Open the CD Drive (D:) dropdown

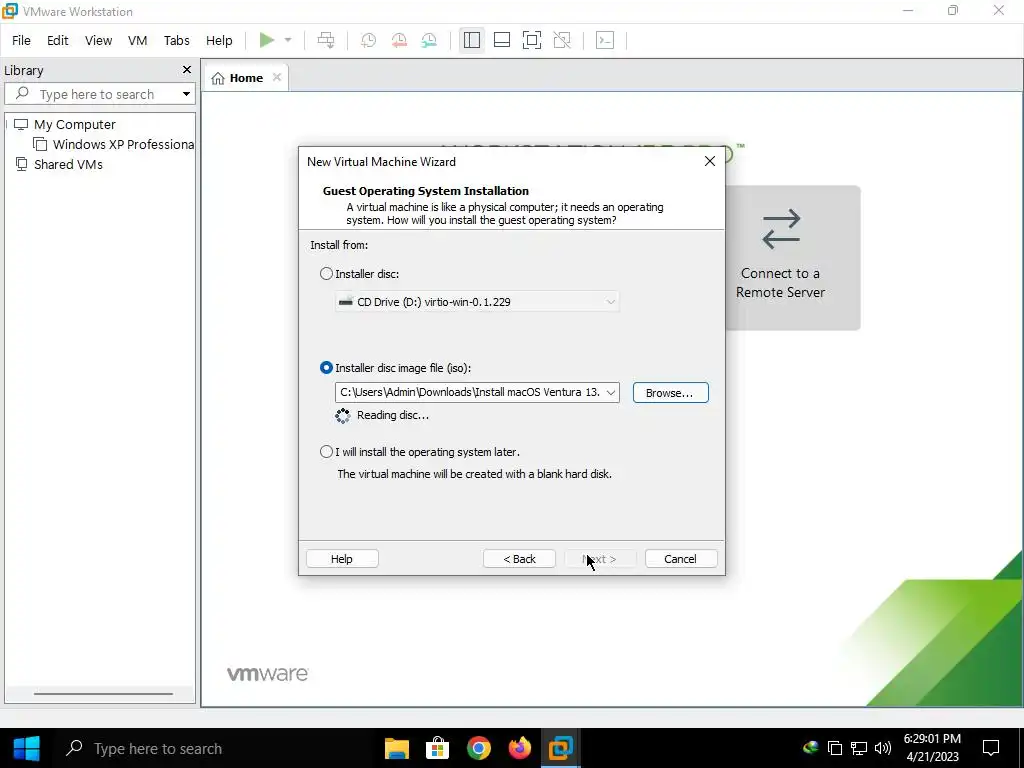tap(477, 302)
